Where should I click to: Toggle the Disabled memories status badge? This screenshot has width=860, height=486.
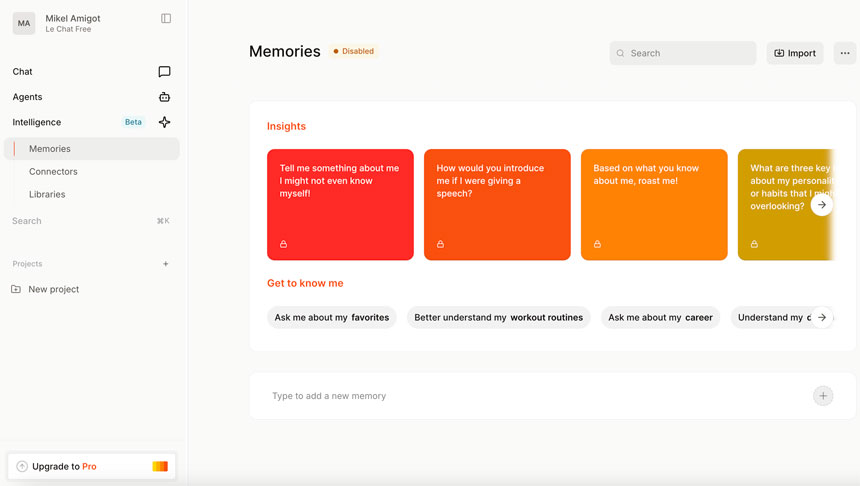(x=353, y=51)
